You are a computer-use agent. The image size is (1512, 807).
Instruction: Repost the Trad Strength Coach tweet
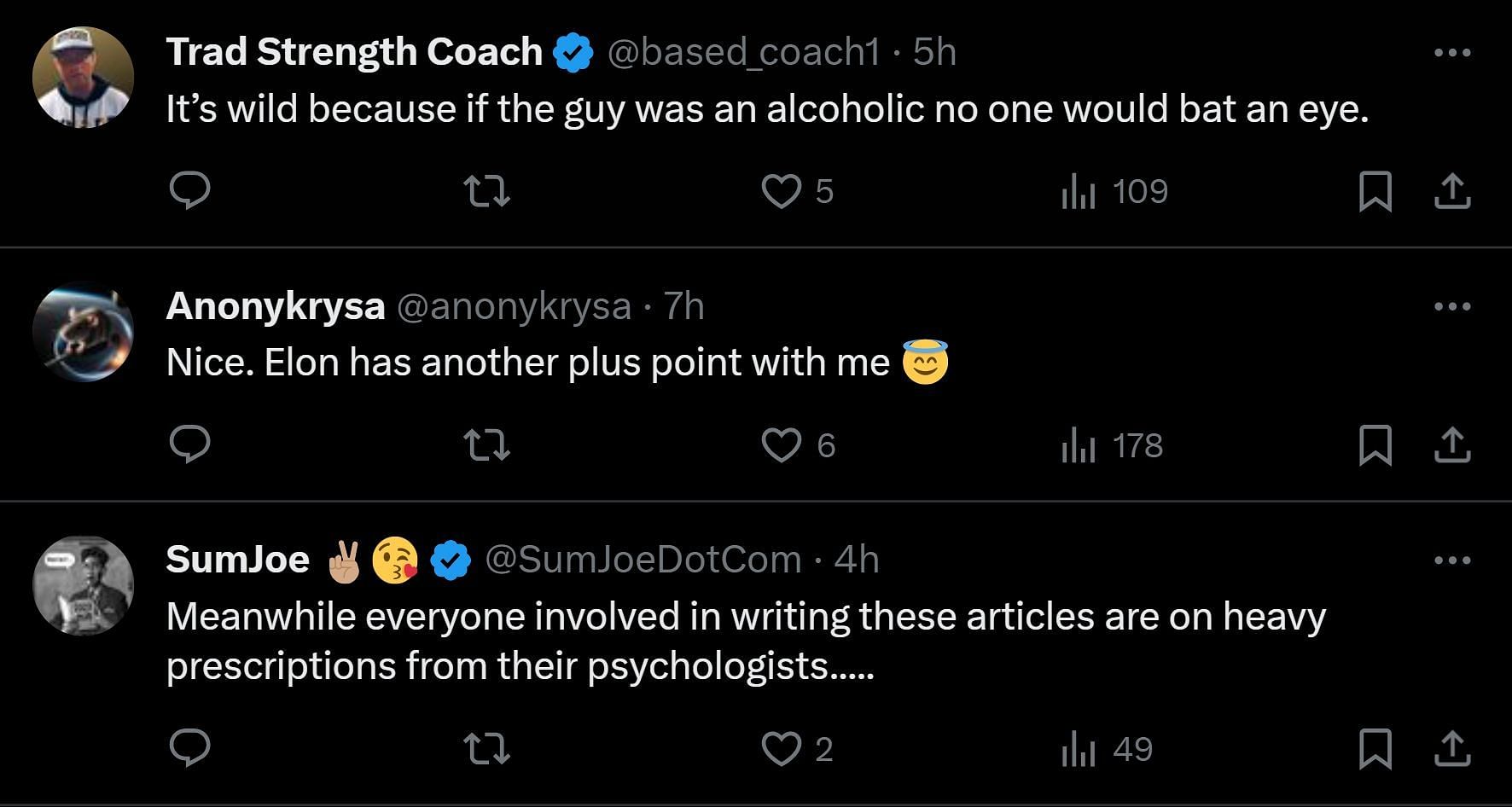point(486,191)
